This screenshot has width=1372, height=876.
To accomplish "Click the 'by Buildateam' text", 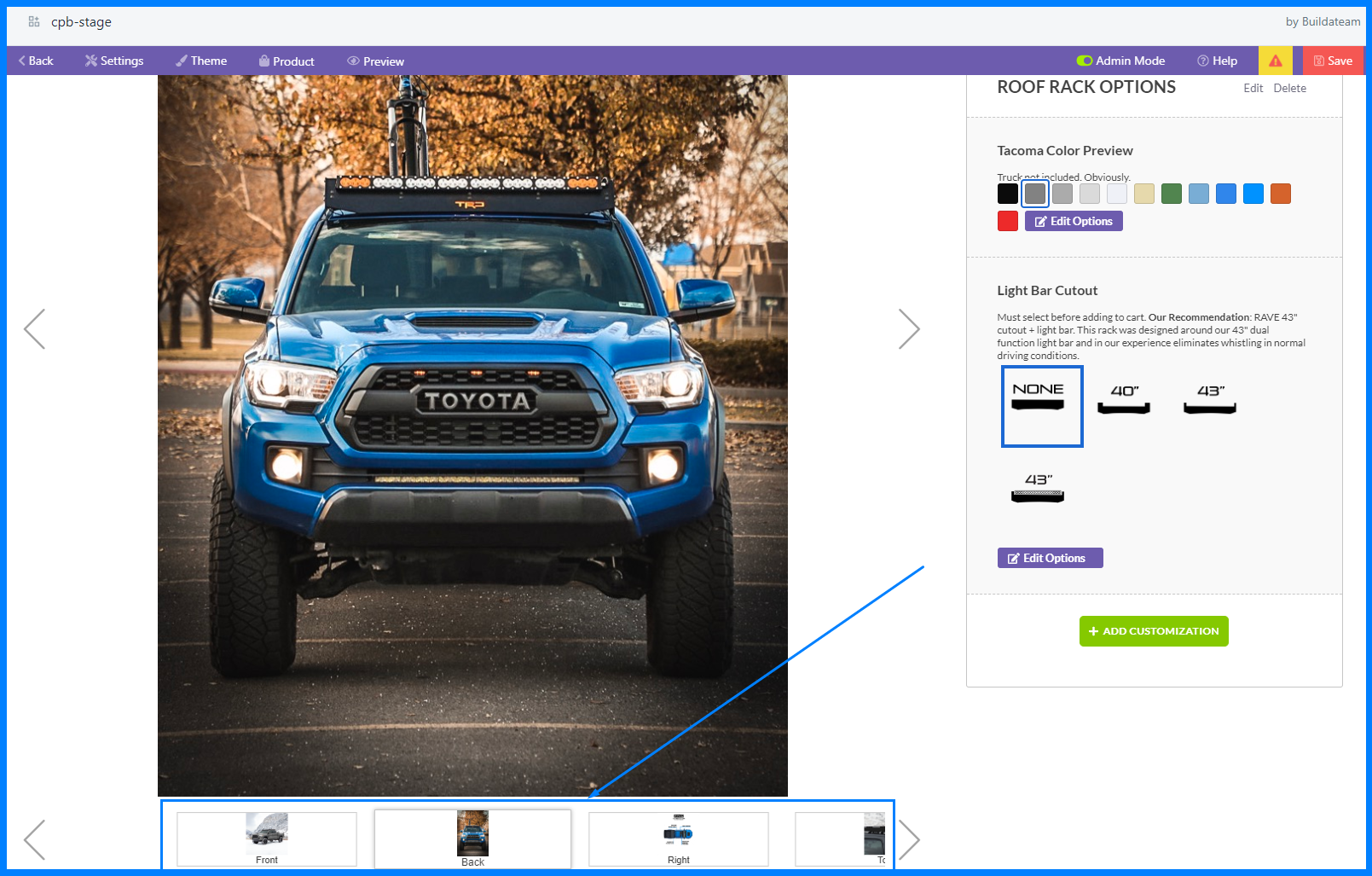I will pyautogui.click(x=1323, y=21).
